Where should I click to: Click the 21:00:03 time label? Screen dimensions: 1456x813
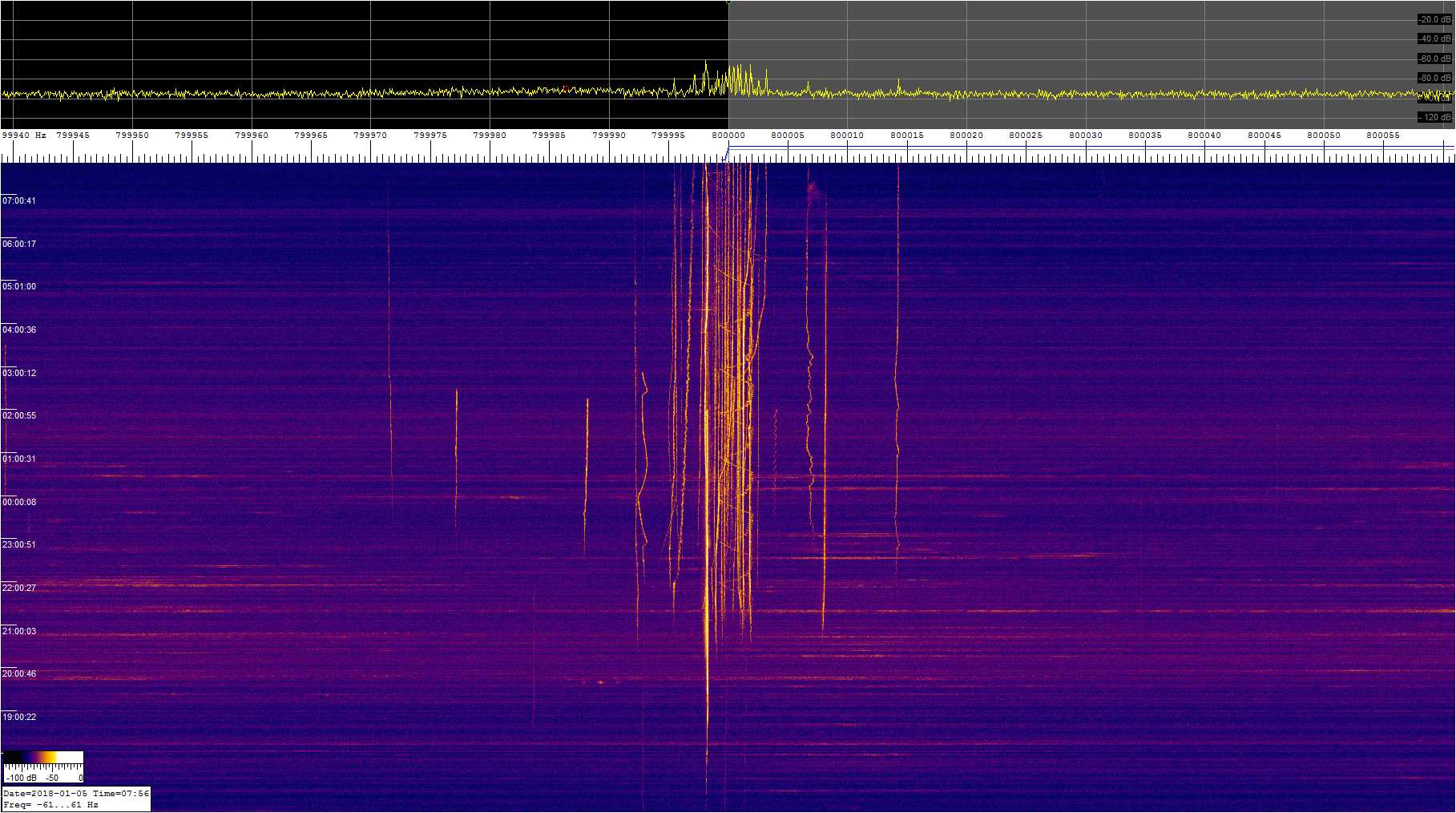click(x=19, y=631)
